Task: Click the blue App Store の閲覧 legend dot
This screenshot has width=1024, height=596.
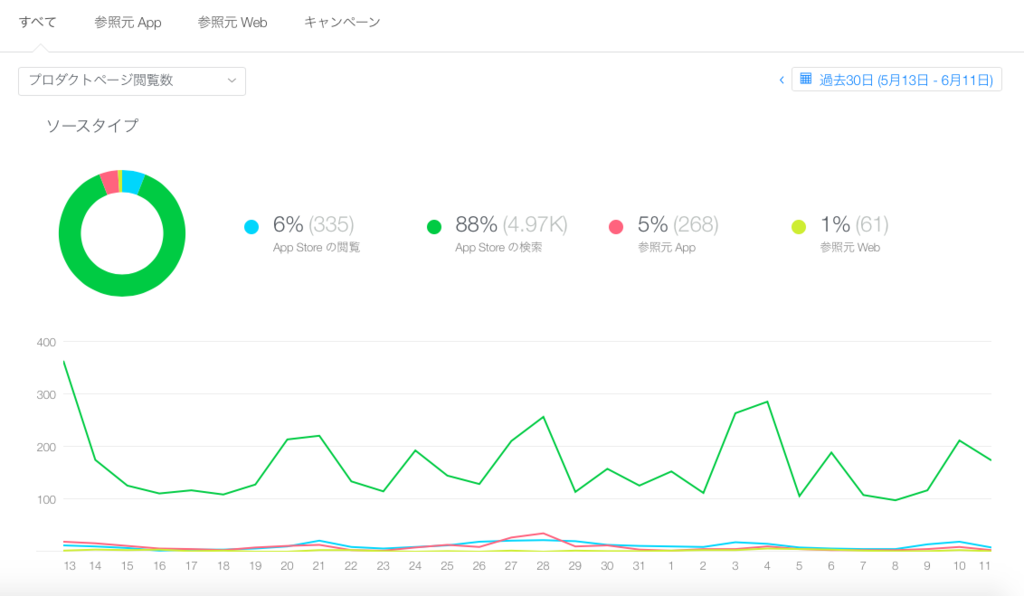Action: [251, 227]
